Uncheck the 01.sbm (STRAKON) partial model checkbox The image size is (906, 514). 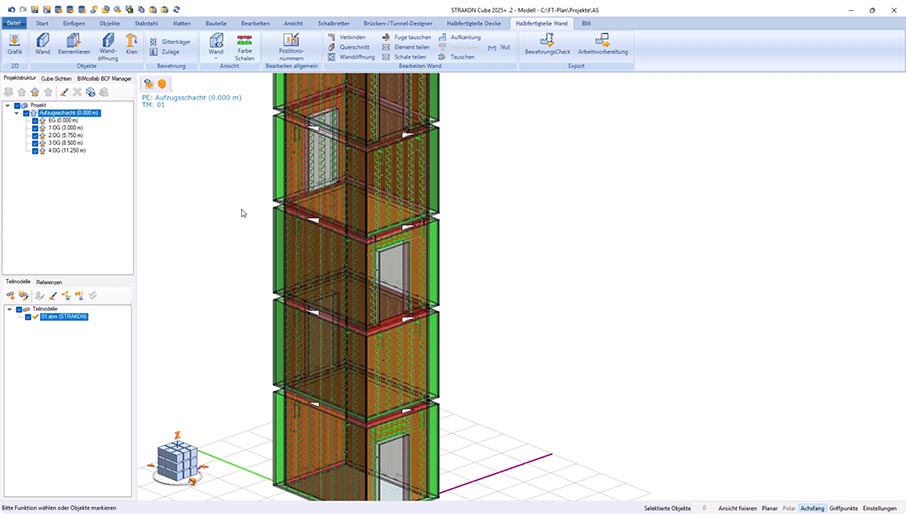tap(28, 317)
